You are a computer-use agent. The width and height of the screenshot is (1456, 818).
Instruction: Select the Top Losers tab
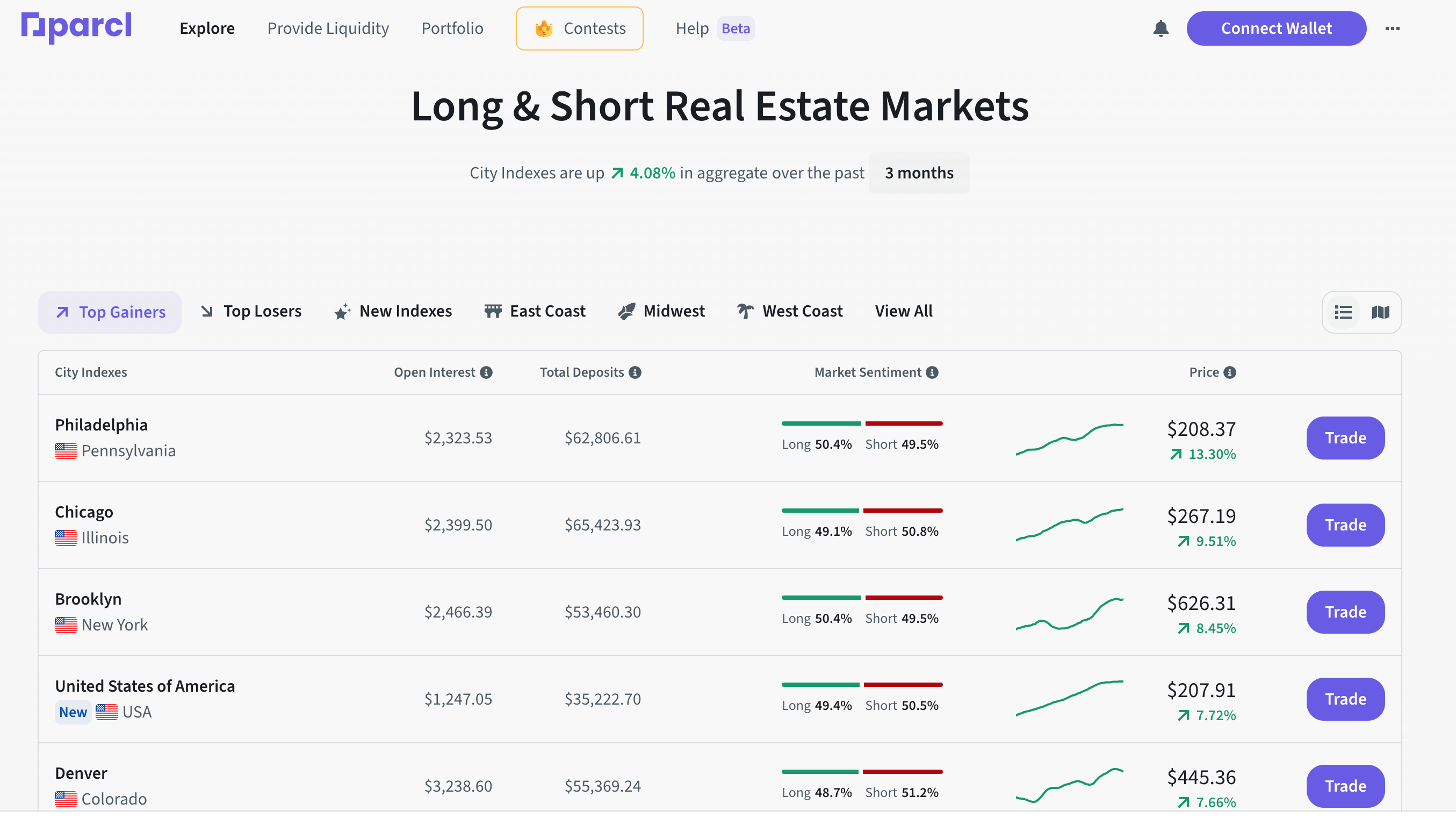click(x=251, y=312)
